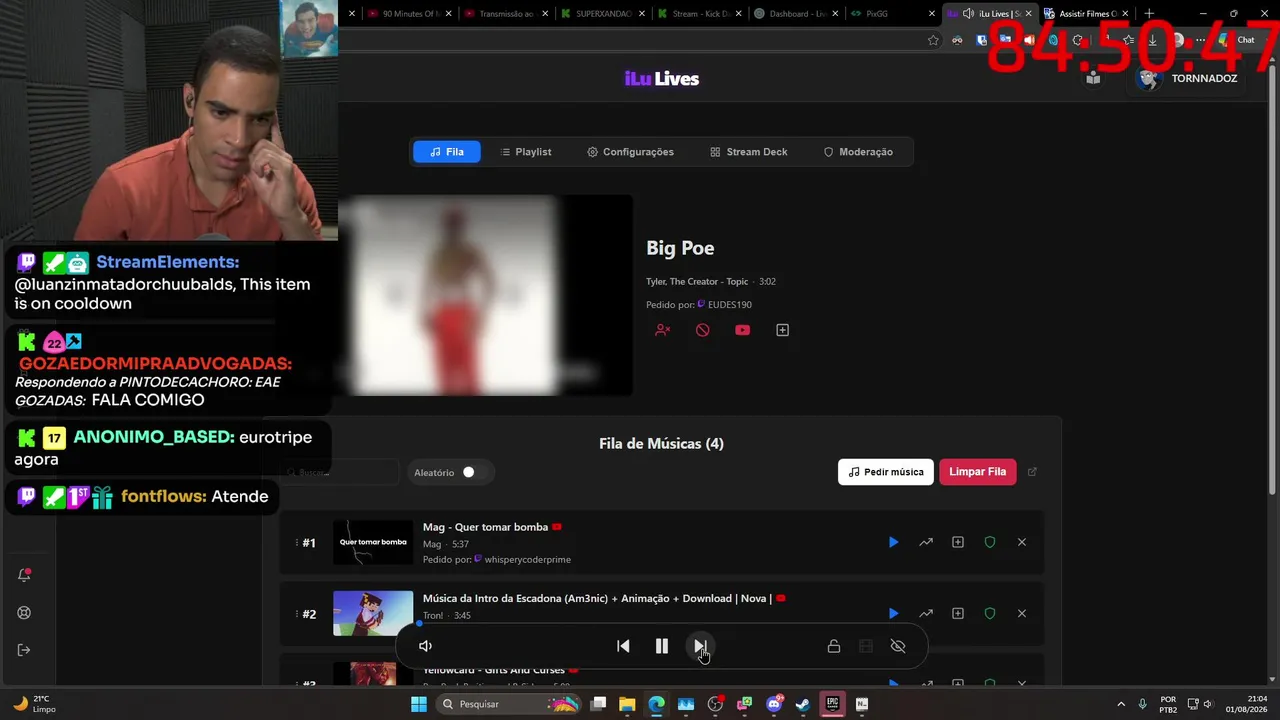Click the remove-user icon under Big Poe

[x=662, y=330]
